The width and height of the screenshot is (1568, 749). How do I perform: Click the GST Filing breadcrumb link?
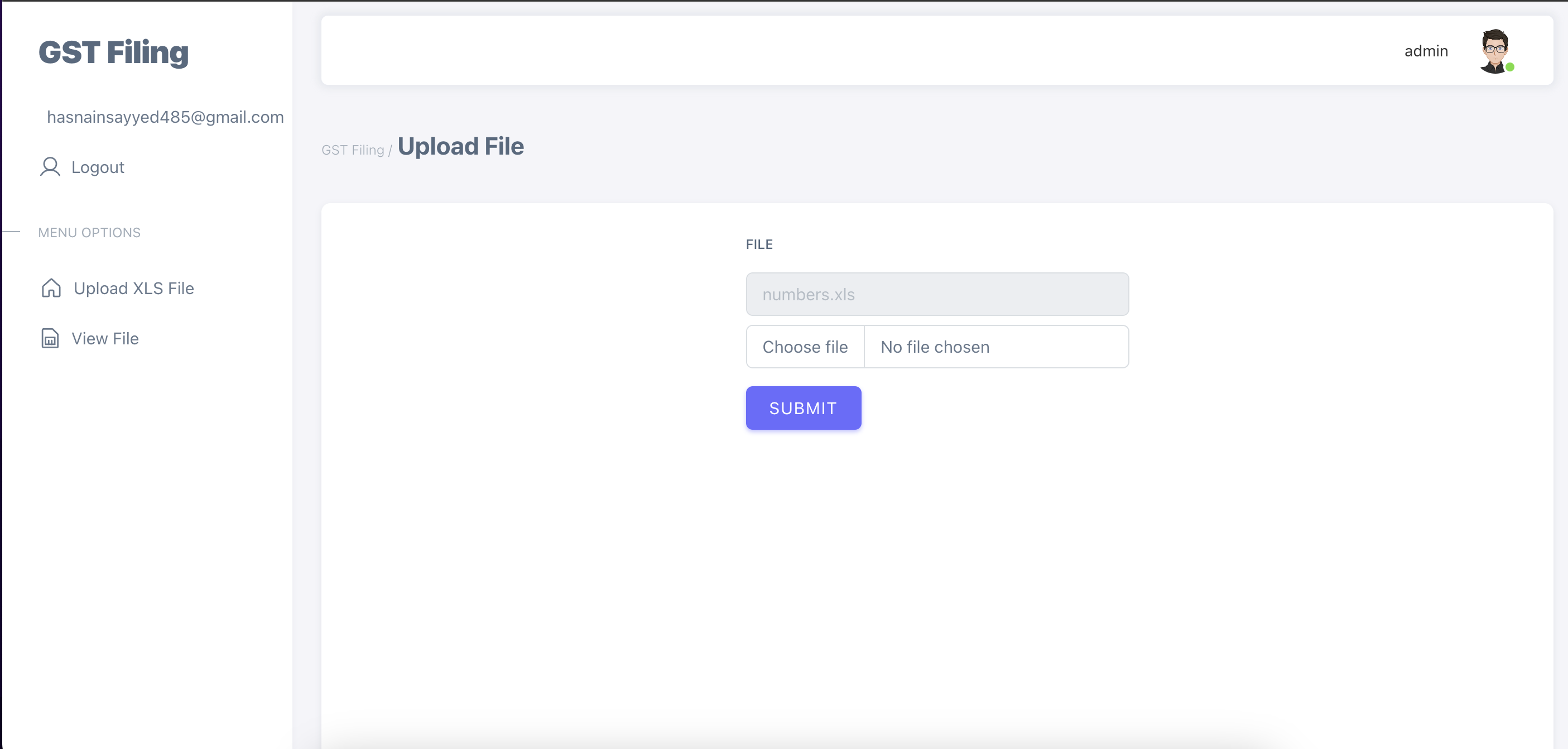pyautogui.click(x=353, y=150)
